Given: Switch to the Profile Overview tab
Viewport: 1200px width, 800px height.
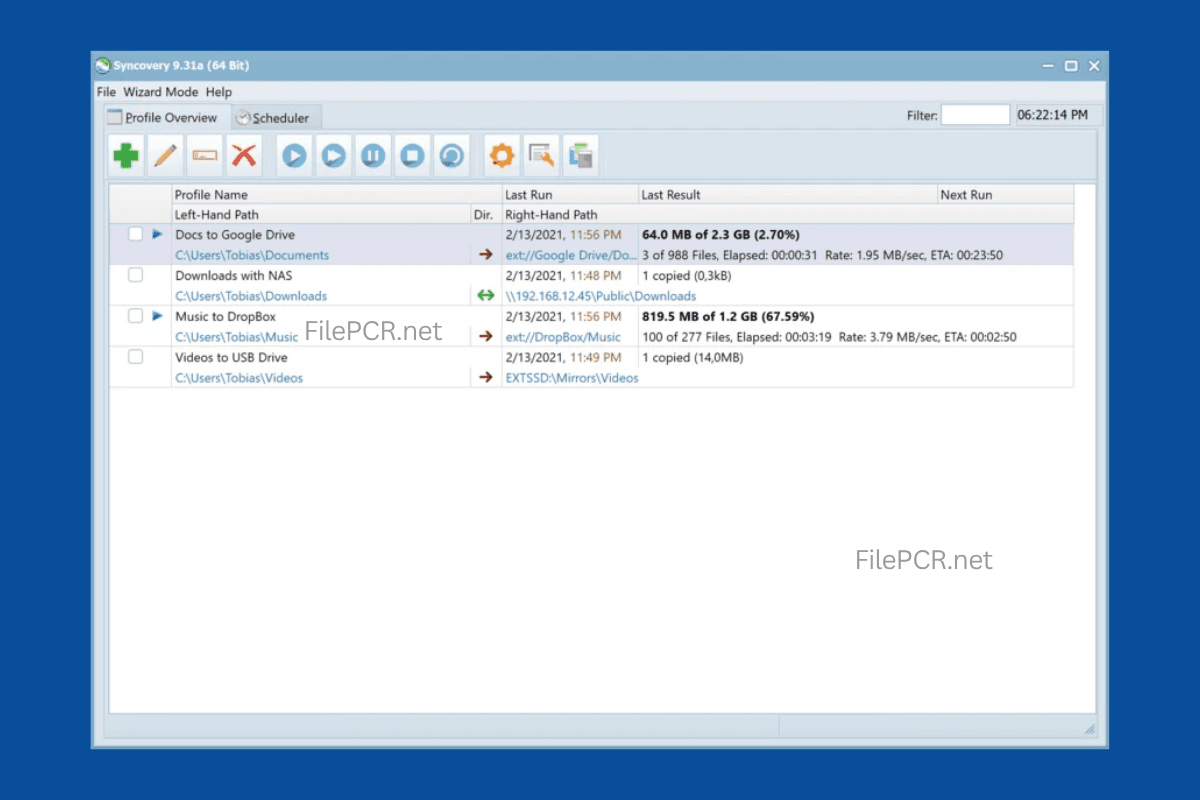Looking at the screenshot, I should (168, 117).
